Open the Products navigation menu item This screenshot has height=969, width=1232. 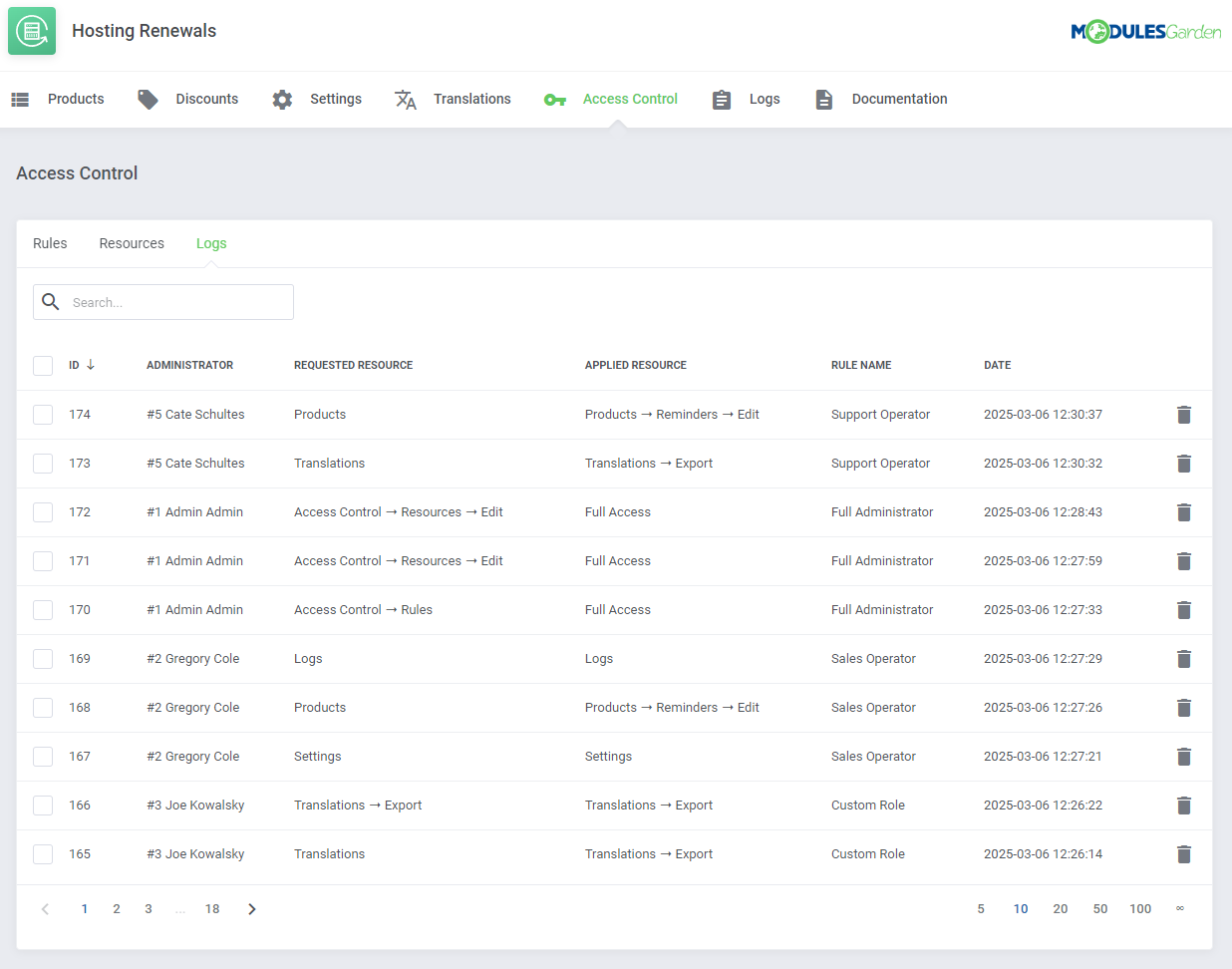(x=76, y=99)
